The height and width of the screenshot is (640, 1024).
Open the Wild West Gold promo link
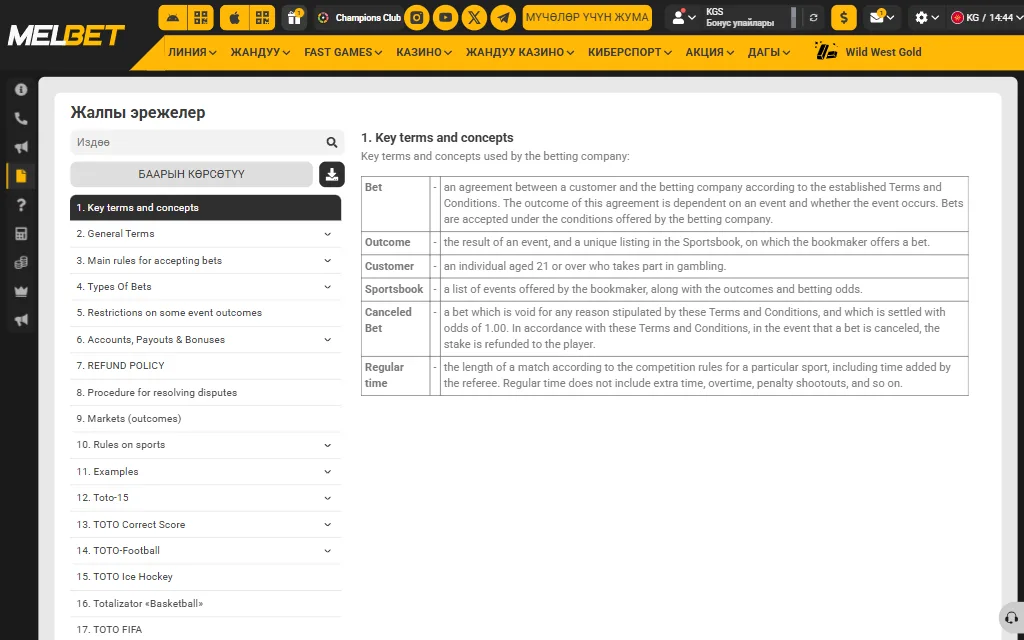(x=869, y=52)
